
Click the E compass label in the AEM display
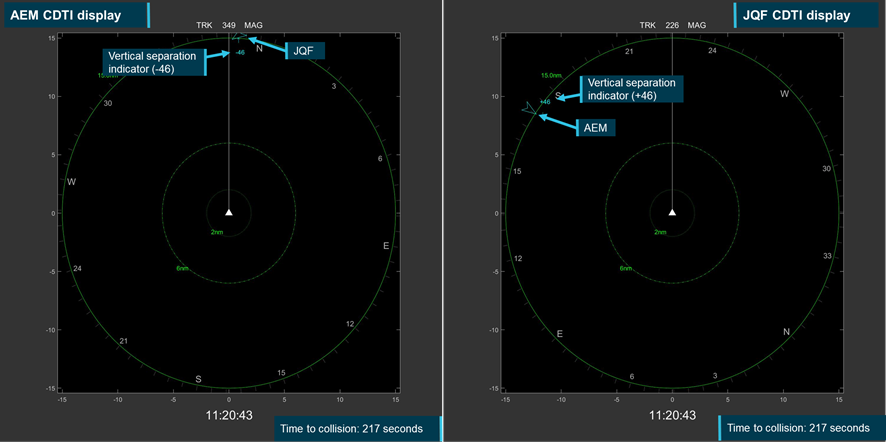coord(386,246)
